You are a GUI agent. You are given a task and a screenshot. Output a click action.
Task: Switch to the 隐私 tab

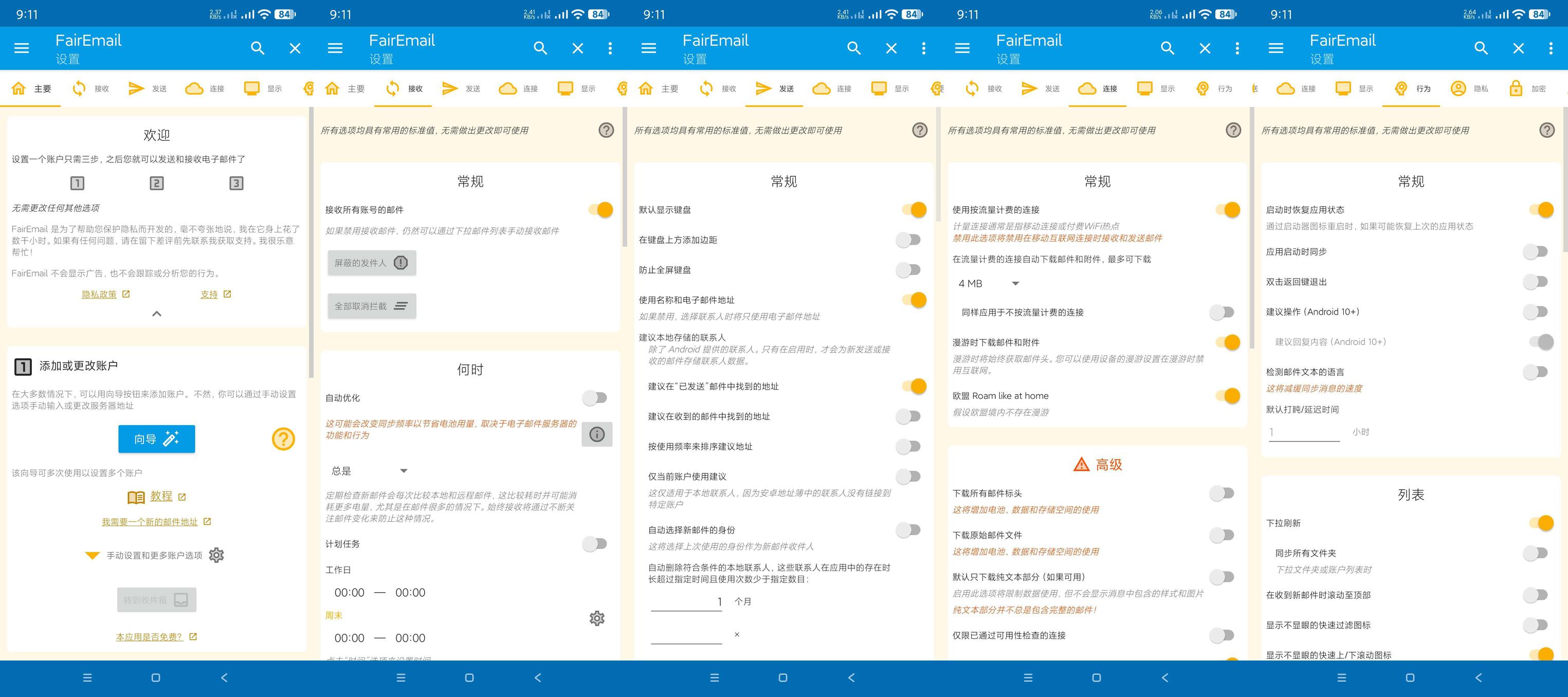pos(1470,89)
